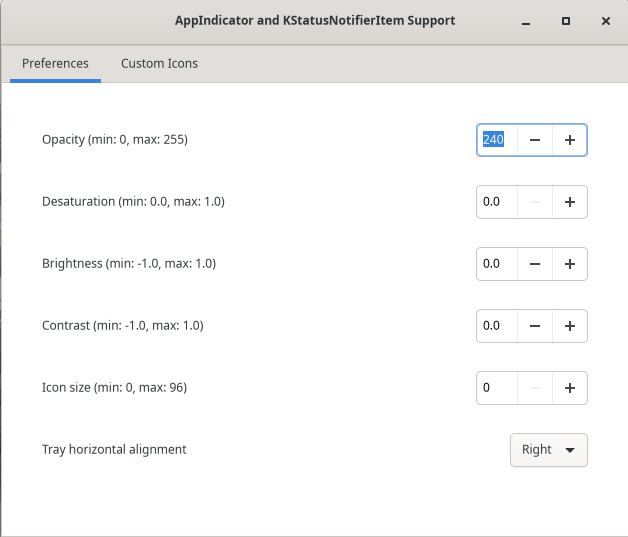Decrease Contrast using the minus icon
This screenshot has height=537, width=628.
click(x=535, y=326)
